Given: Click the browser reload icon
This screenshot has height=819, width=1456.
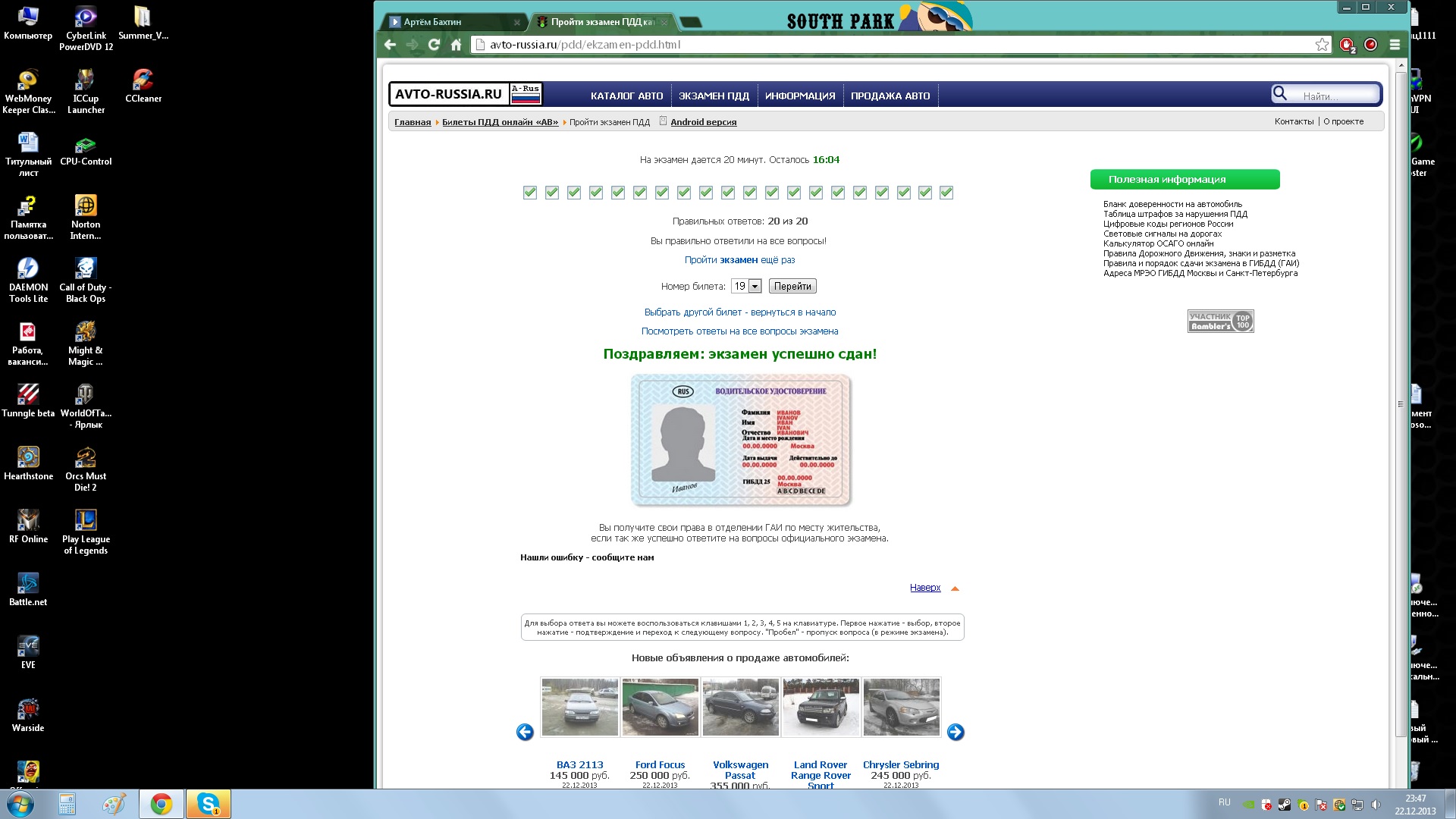Looking at the screenshot, I should 434,45.
